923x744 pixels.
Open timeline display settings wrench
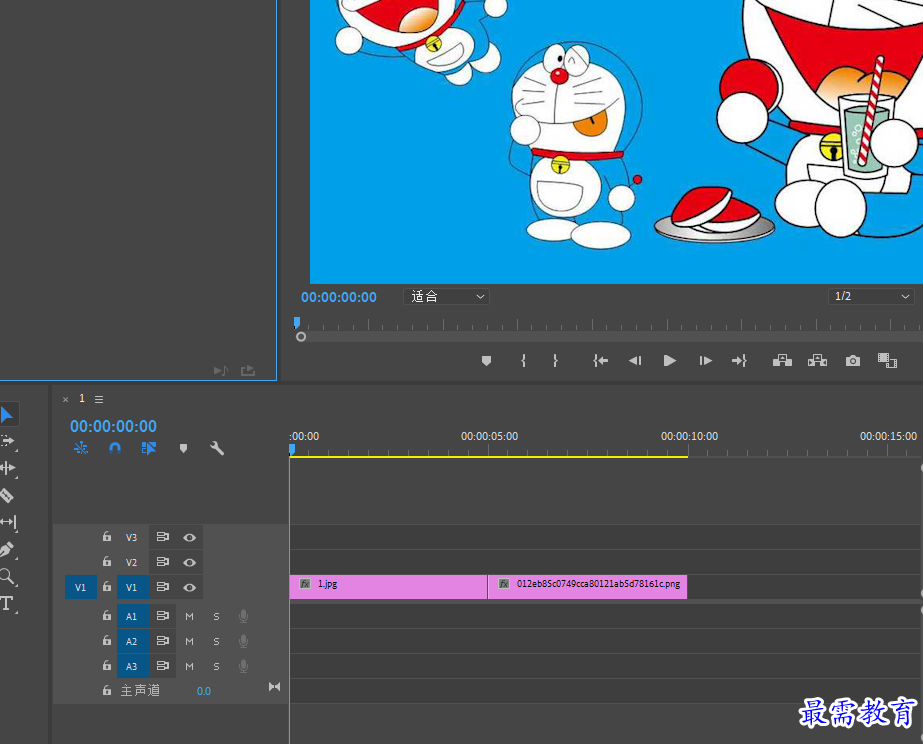coord(217,449)
